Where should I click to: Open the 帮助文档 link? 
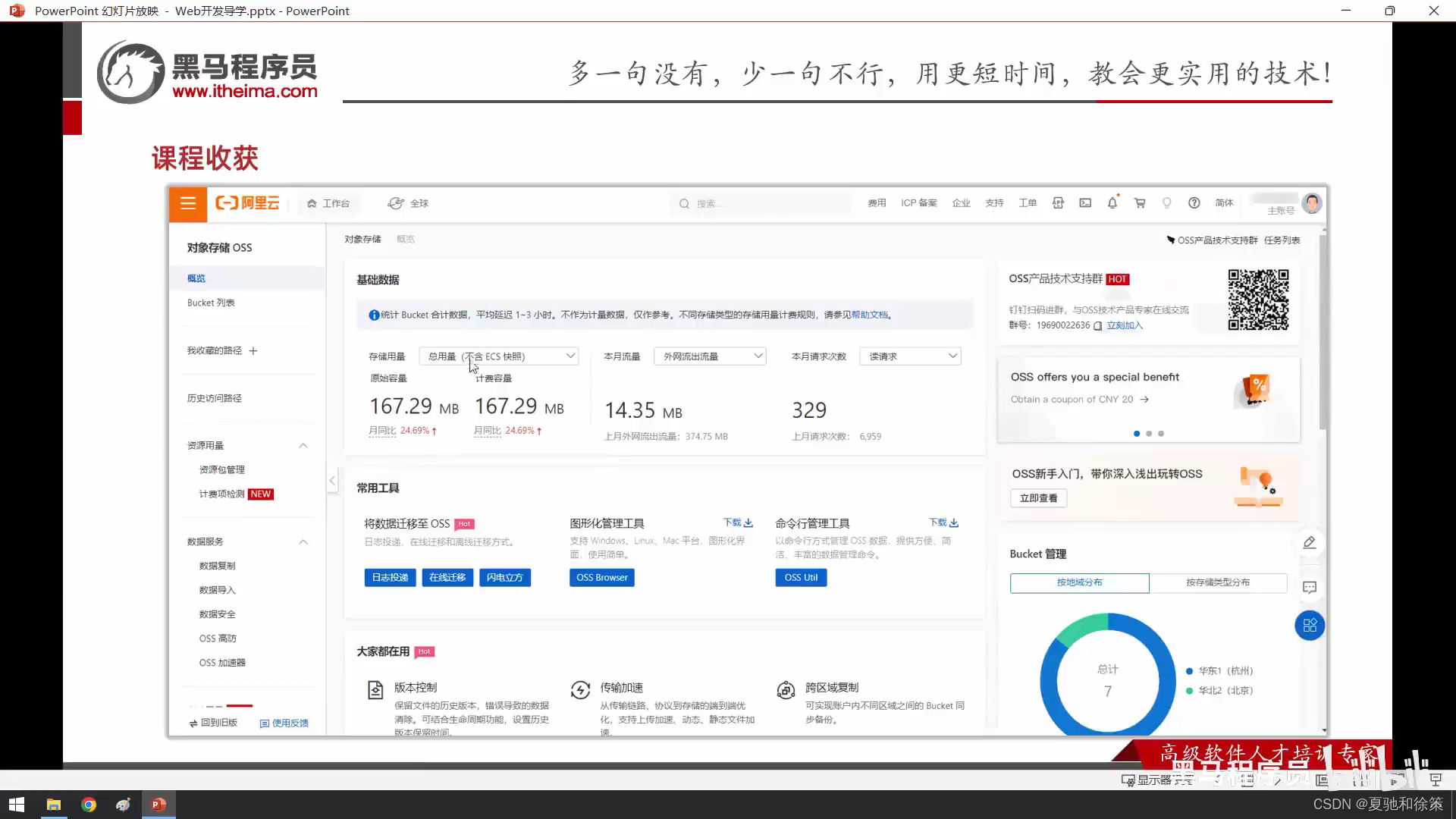click(869, 315)
